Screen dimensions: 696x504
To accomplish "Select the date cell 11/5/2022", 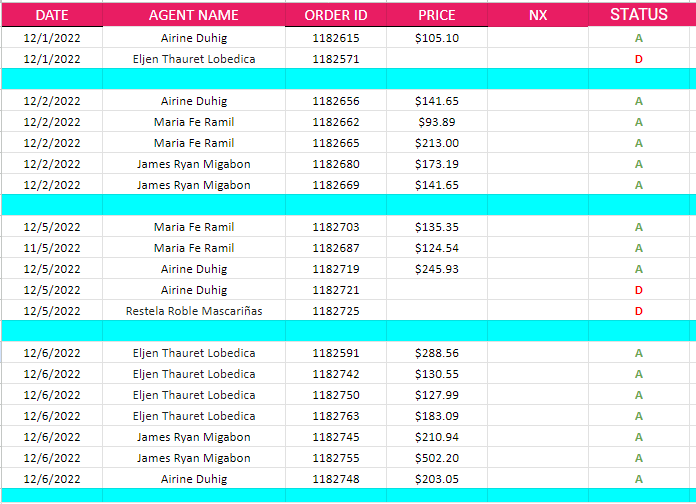I will point(51,248).
